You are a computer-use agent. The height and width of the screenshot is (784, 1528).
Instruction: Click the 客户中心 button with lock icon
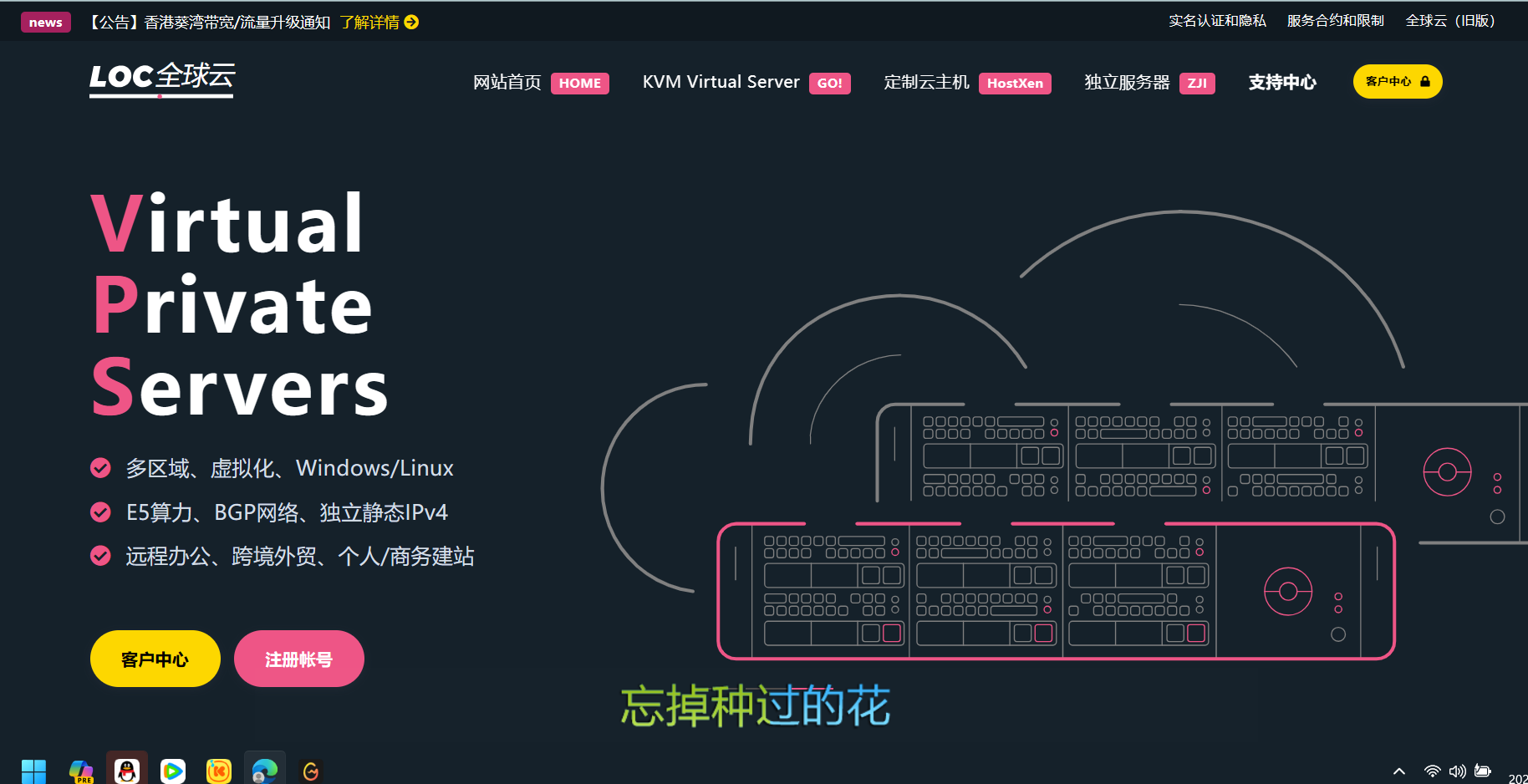[x=1397, y=82]
